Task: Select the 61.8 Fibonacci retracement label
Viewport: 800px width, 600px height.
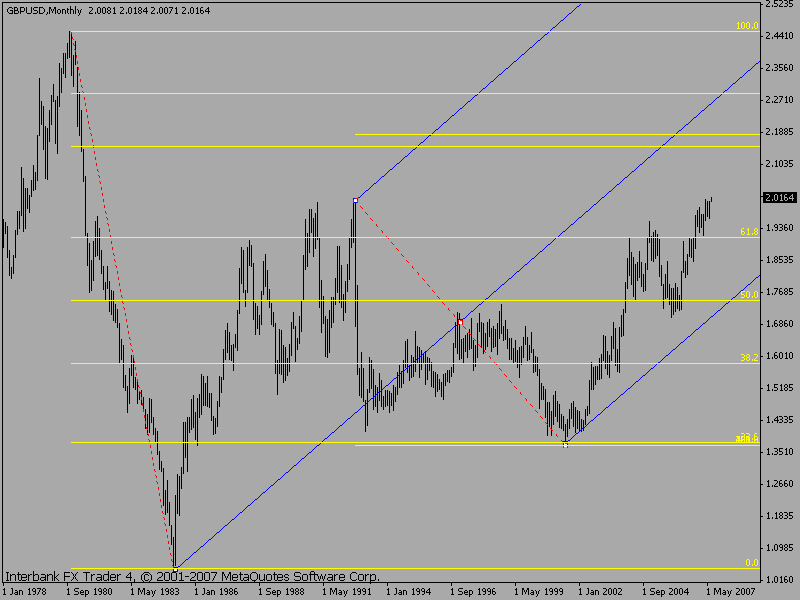Action: 749,232
